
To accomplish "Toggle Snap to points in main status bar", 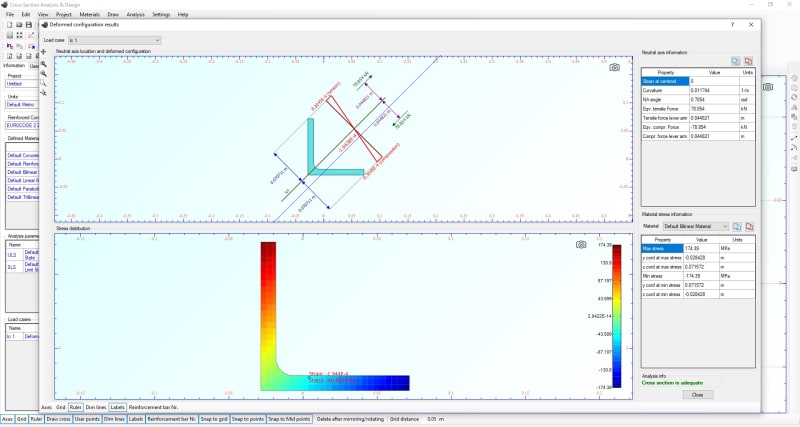I will [247, 419].
